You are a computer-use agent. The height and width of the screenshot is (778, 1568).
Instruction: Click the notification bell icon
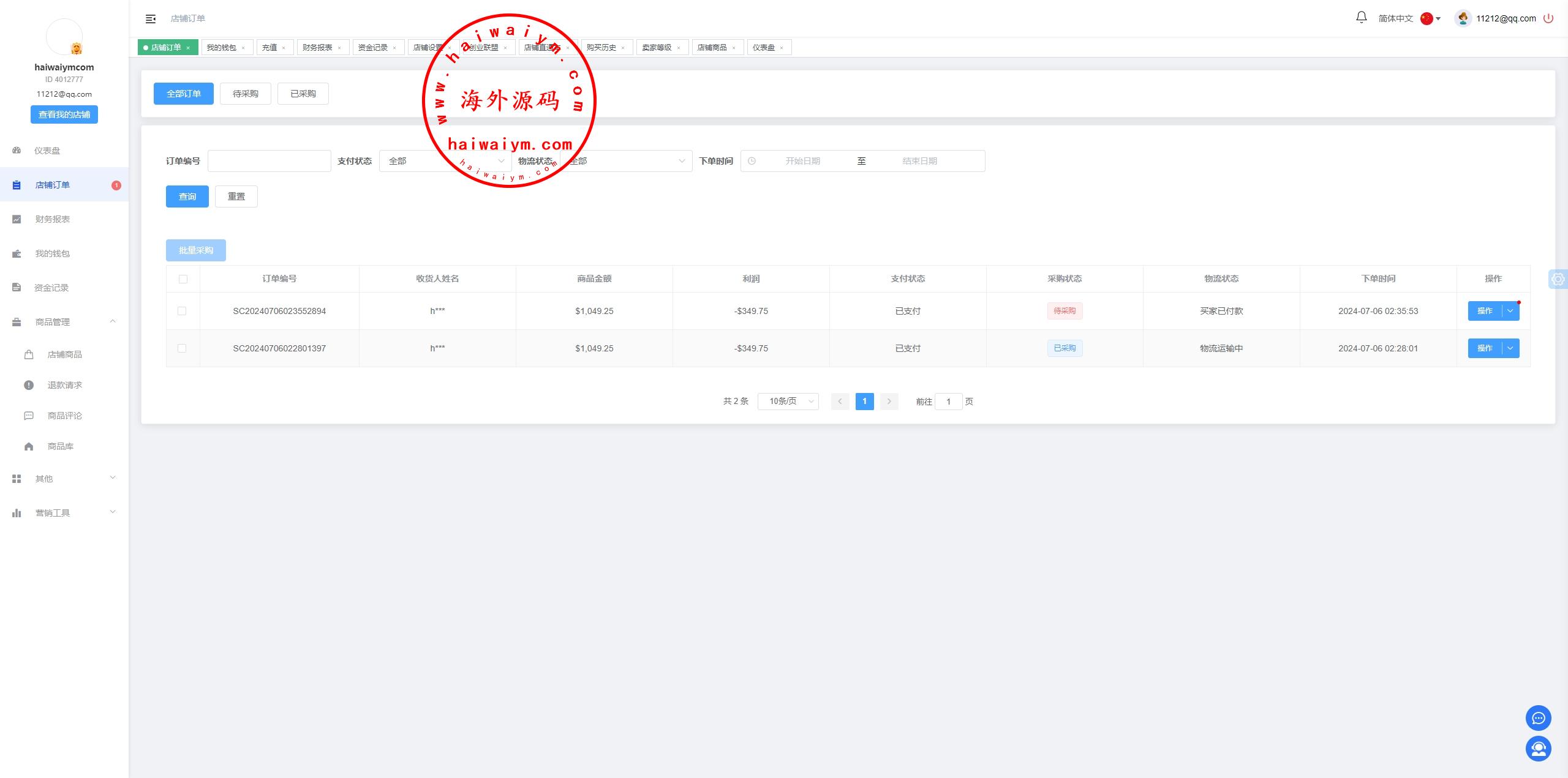tap(1361, 18)
